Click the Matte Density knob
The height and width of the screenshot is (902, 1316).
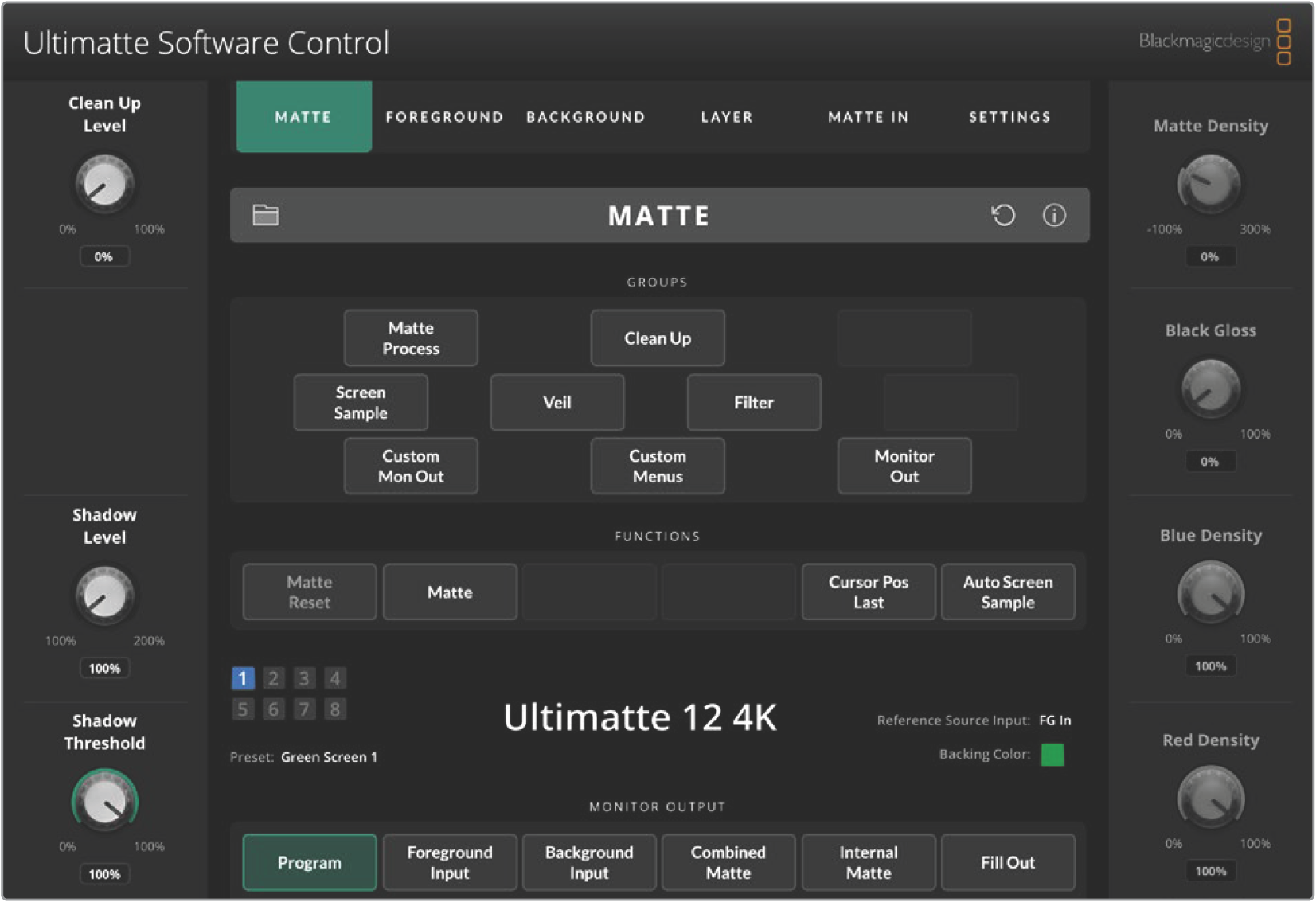coord(1209,183)
